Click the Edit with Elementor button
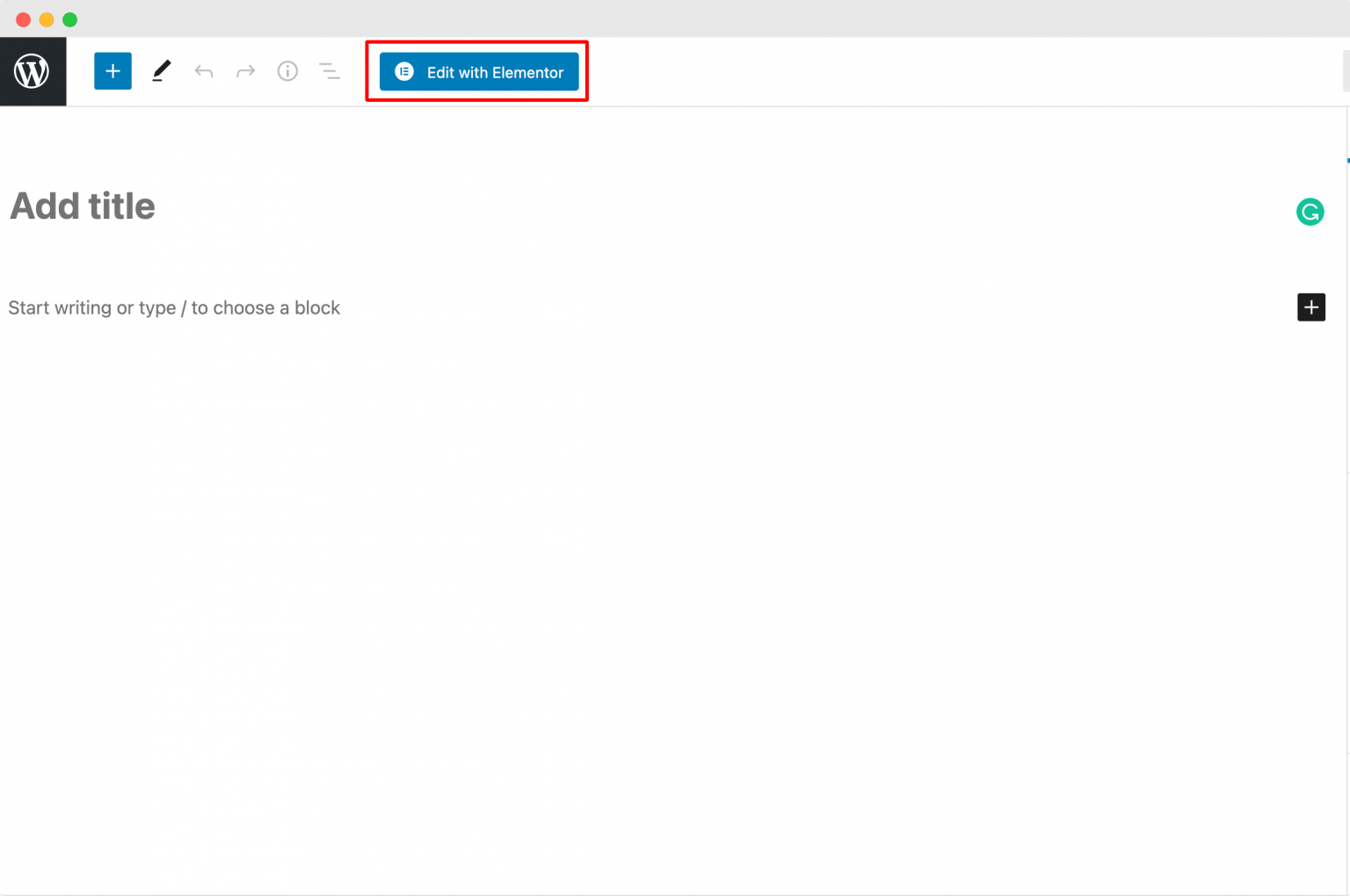Screen dimensions: 1350x896 coord(479,72)
